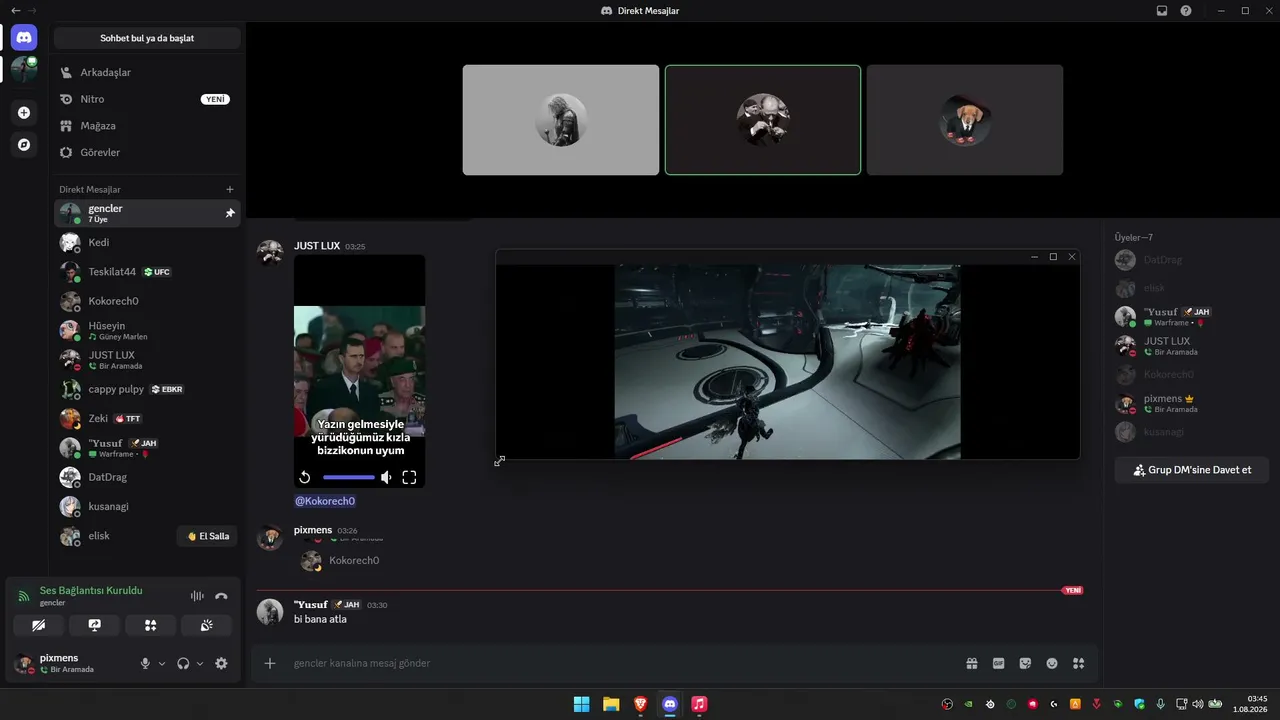This screenshot has width=1280, height=720.
Task: Open the Hüseyin direct message
Action: pyautogui.click(x=147, y=330)
